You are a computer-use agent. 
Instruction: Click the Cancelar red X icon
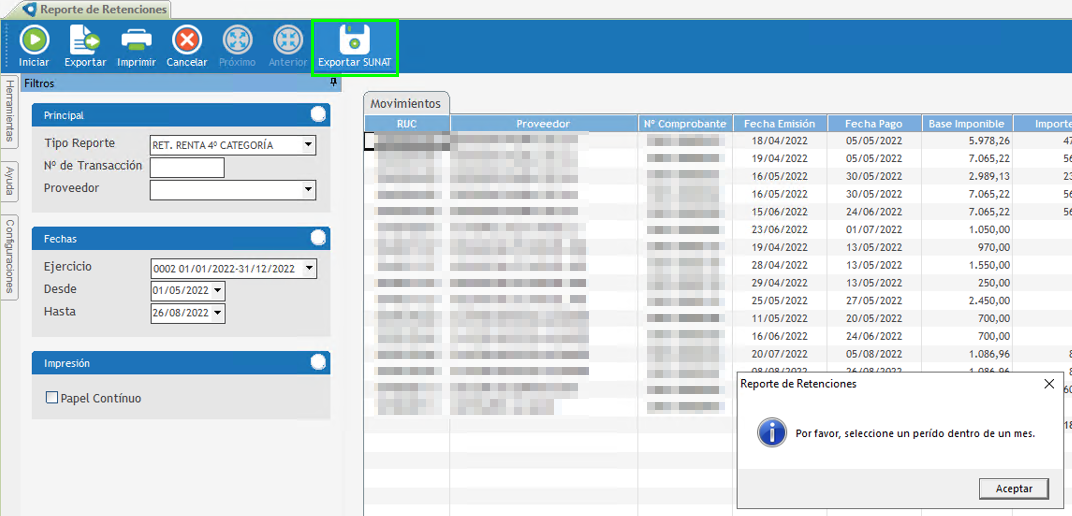[187, 40]
